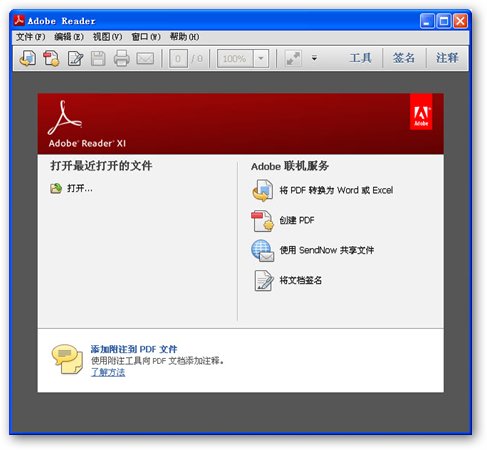The width and height of the screenshot is (487, 450).
Task: Click 使用 SendNow 共享文件 link
Action: coord(326,250)
